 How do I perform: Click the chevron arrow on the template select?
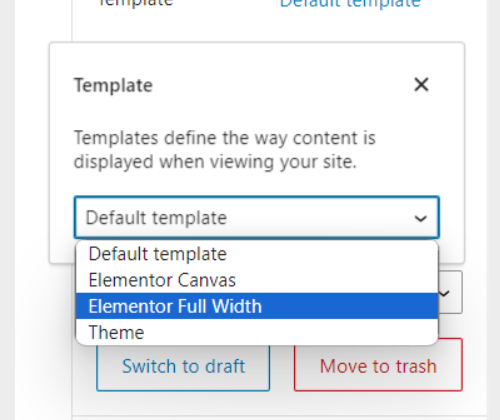click(x=420, y=218)
